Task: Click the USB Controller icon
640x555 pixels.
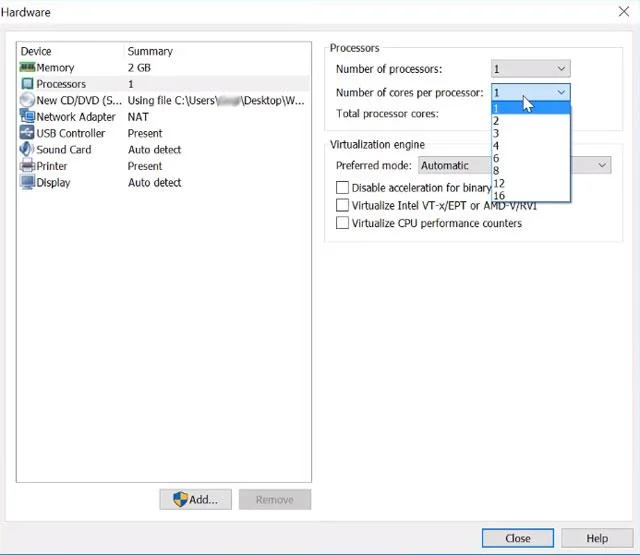Action: coord(27,133)
